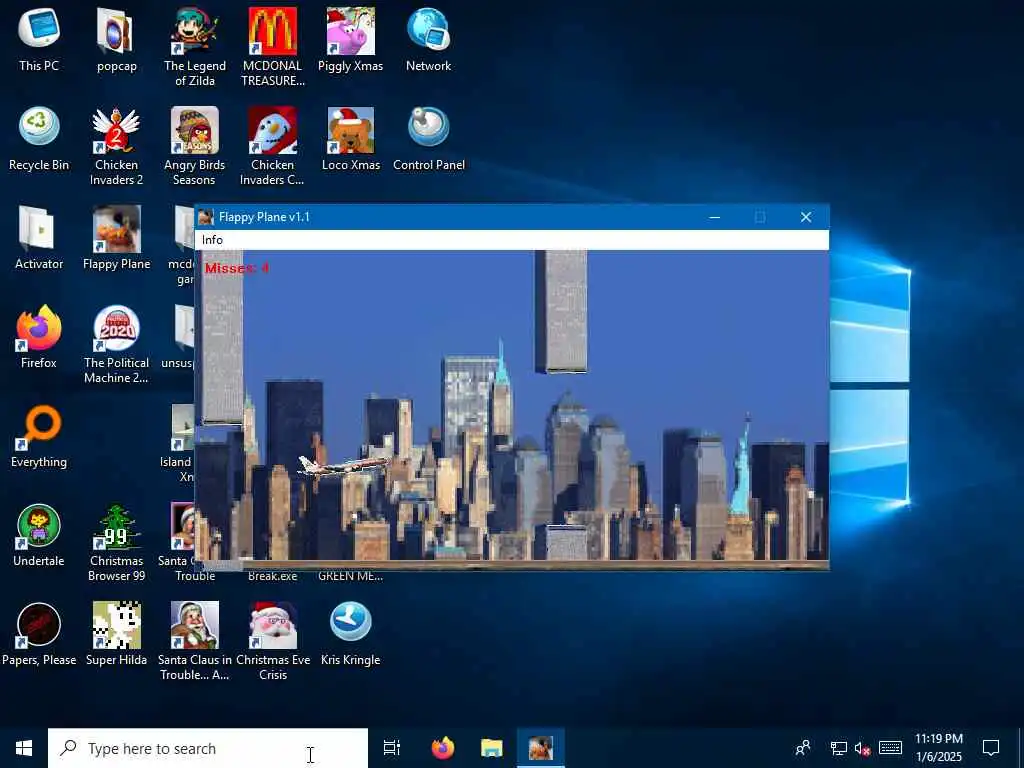
Task: Select the Activator folder icon
Action: (x=39, y=238)
